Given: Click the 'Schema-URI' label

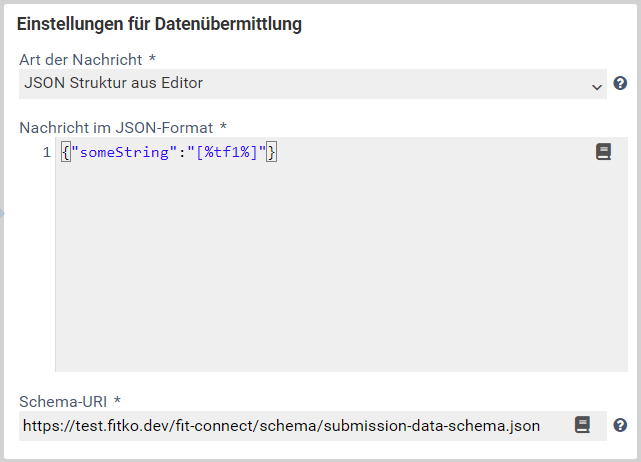Looking at the screenshot, I should (x=63, y=401).
